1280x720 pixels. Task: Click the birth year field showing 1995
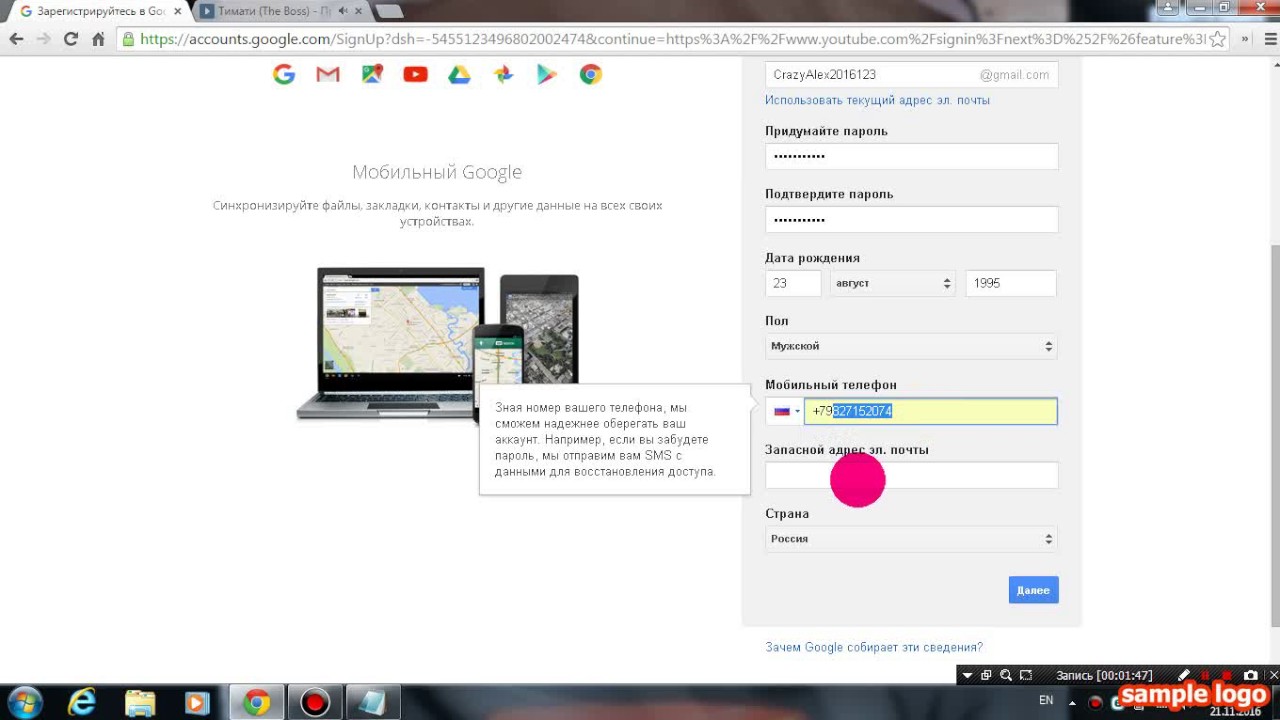pos(1011,283)
